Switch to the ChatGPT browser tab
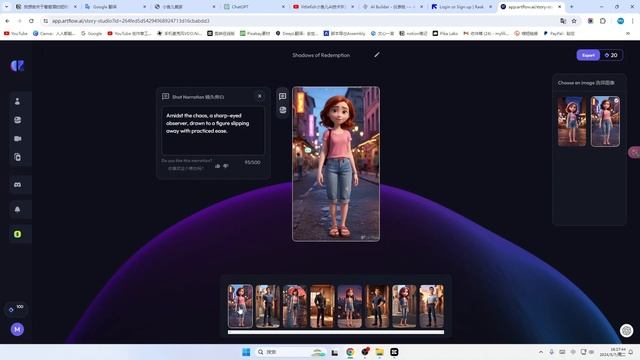This screenshot has width=640, height=360. [255, 7]
